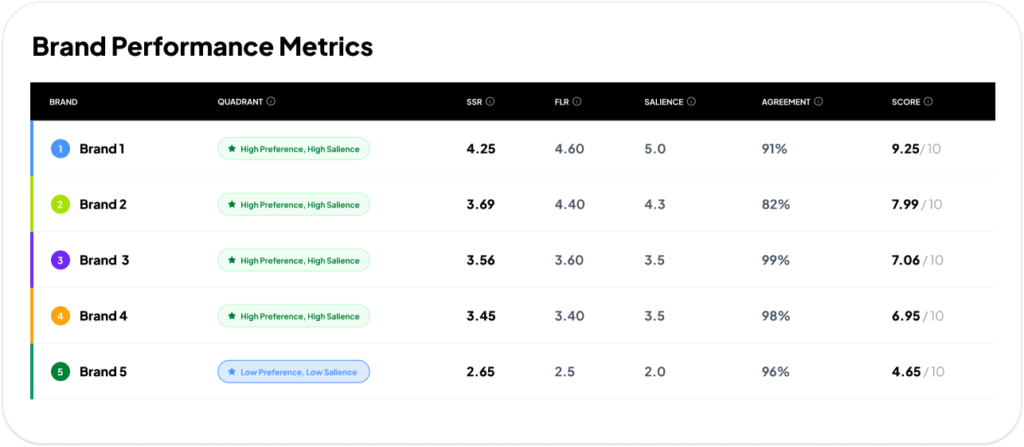Screen dimensions: 1024x447
Task: Click the SCORE info icon
Action: 928,102
